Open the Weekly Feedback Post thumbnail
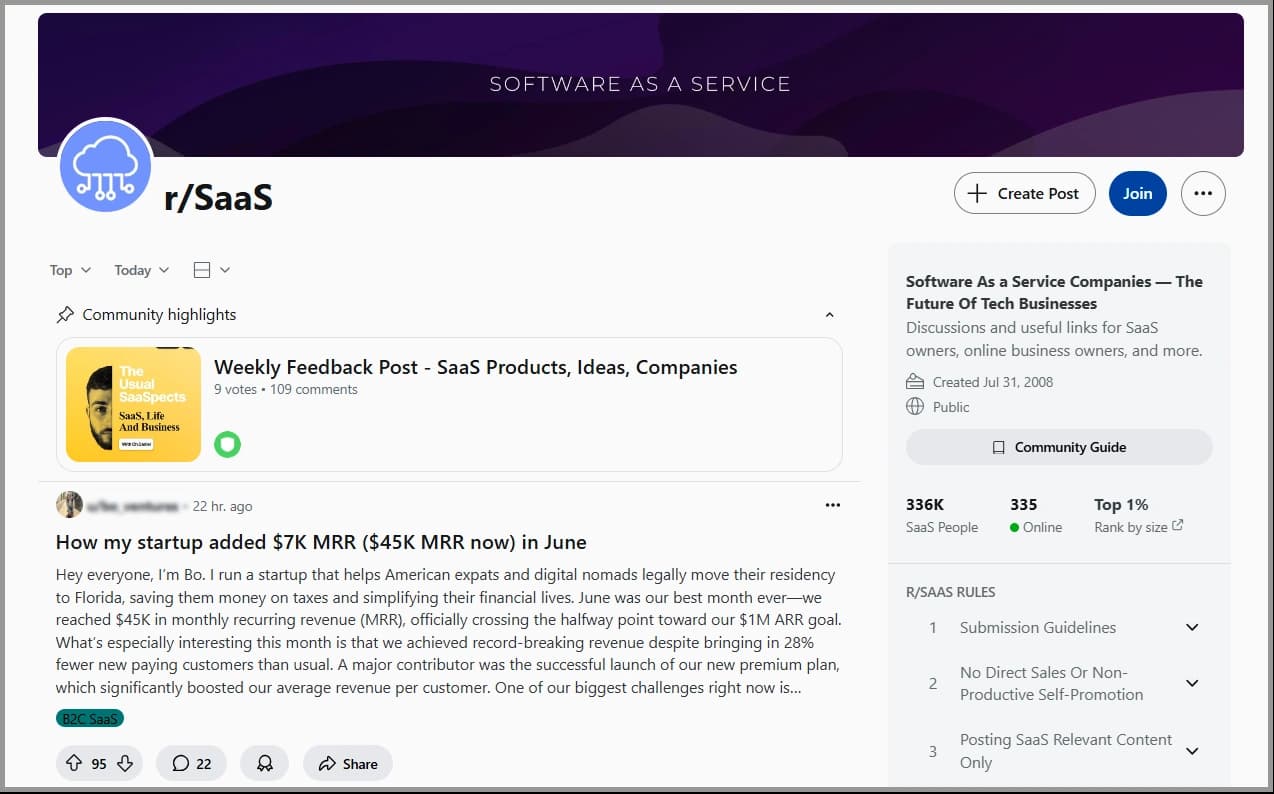The image size is (1274, 794). coord(133,404)
